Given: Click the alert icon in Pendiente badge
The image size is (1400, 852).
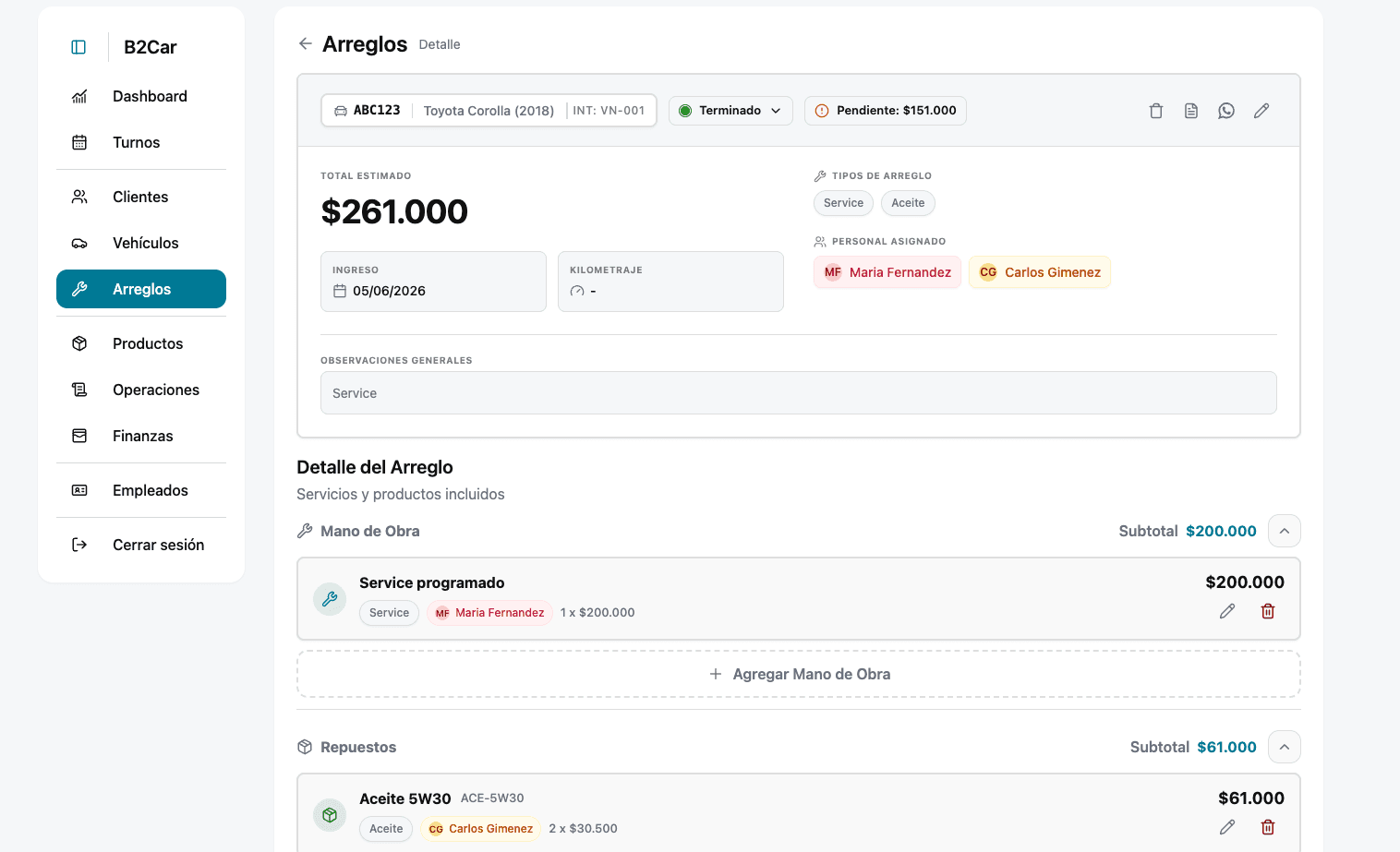Looking at the screenshot, I should 822,111.
